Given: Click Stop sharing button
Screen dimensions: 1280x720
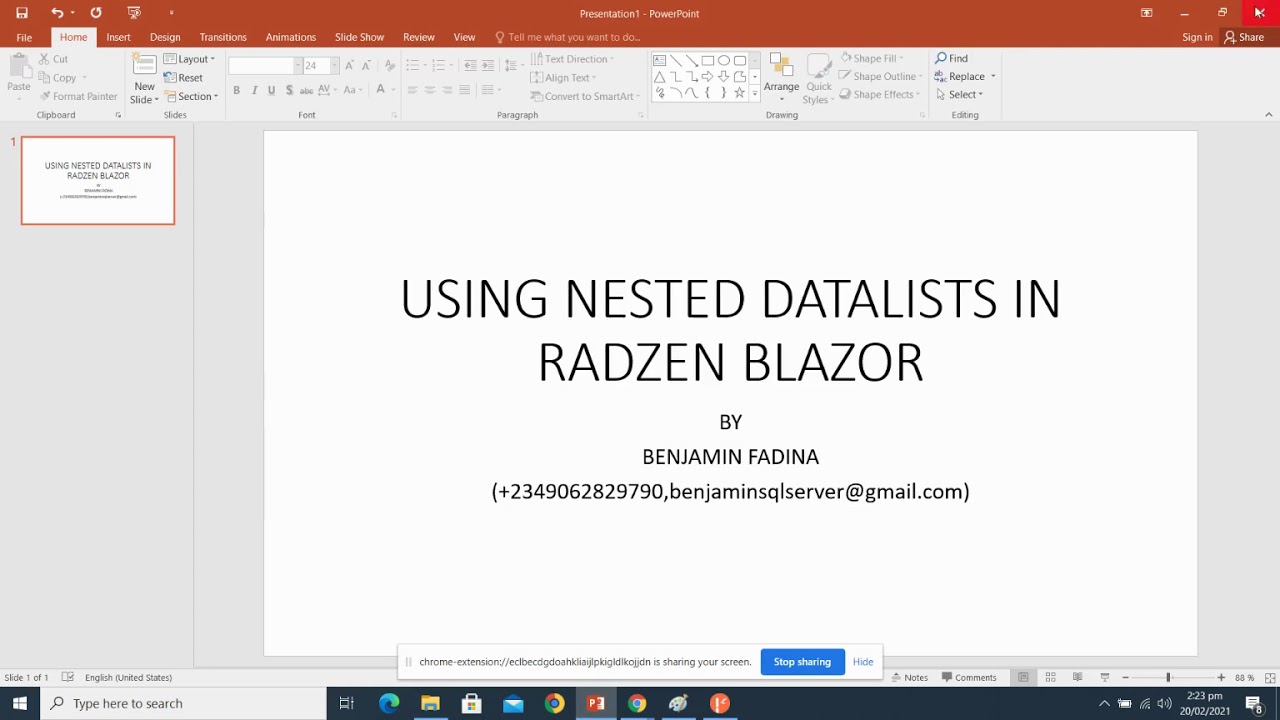Looking at the screenshot, I should (x=802, y=662).
